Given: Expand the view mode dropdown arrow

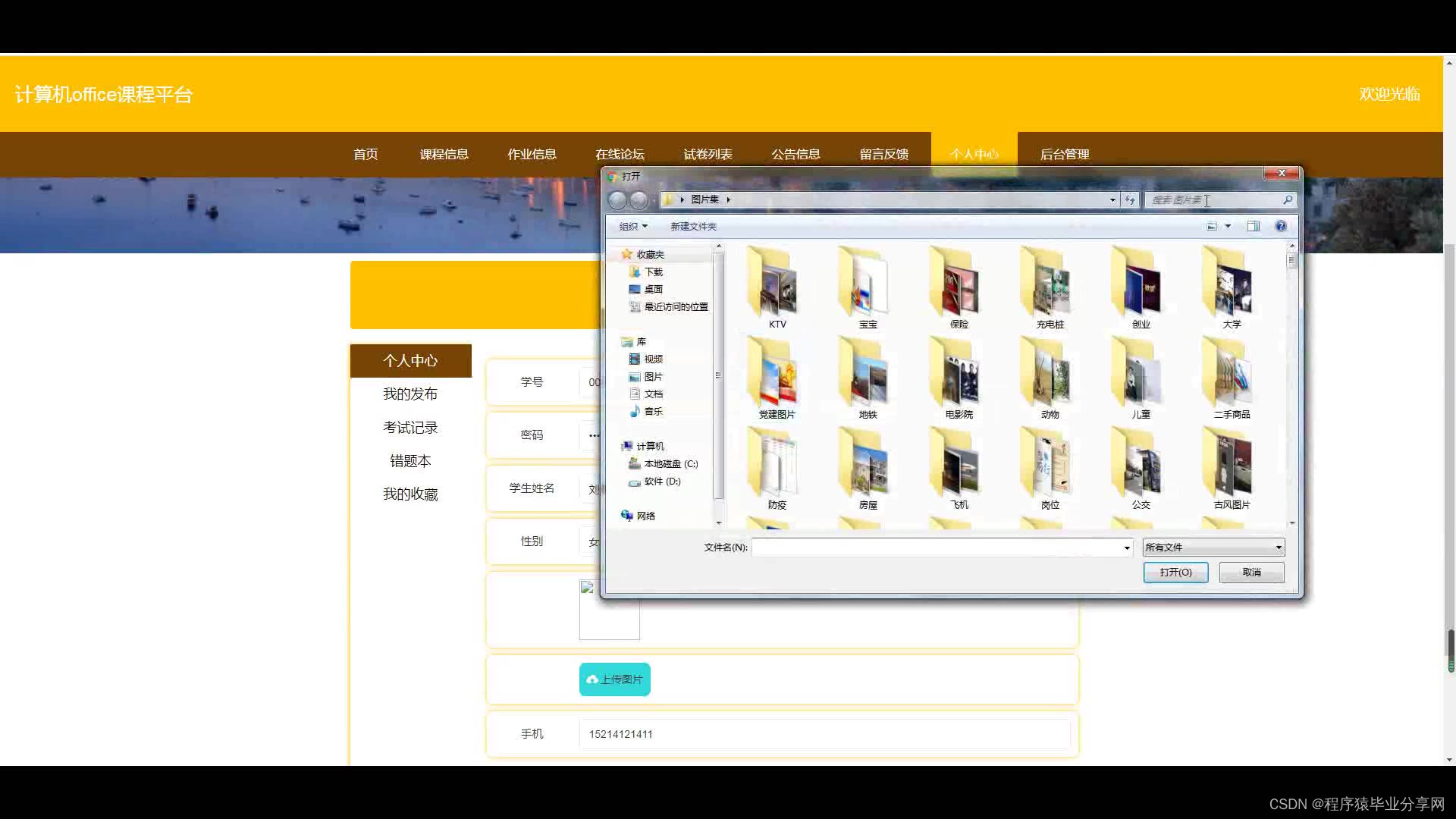Looking at the screenshot, I should point(1228,226).
